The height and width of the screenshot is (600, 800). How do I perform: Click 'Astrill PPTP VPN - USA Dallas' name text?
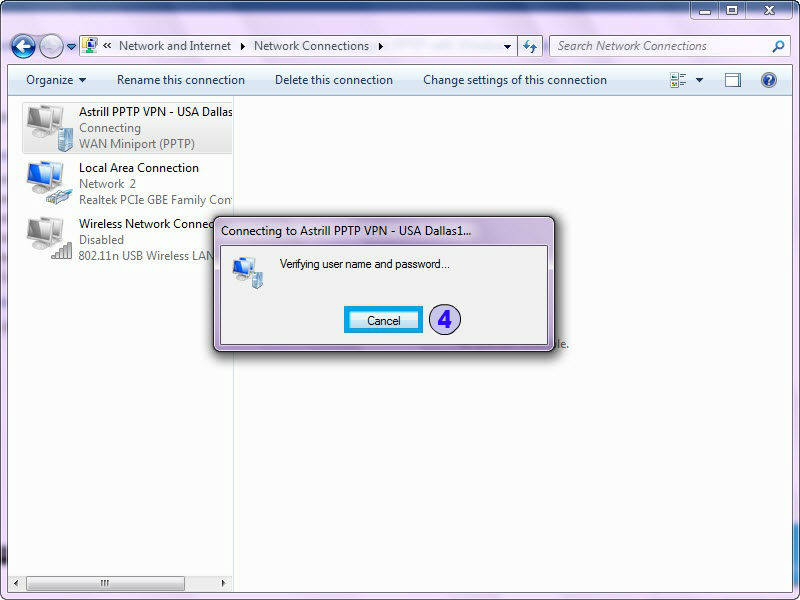(156, 112)
